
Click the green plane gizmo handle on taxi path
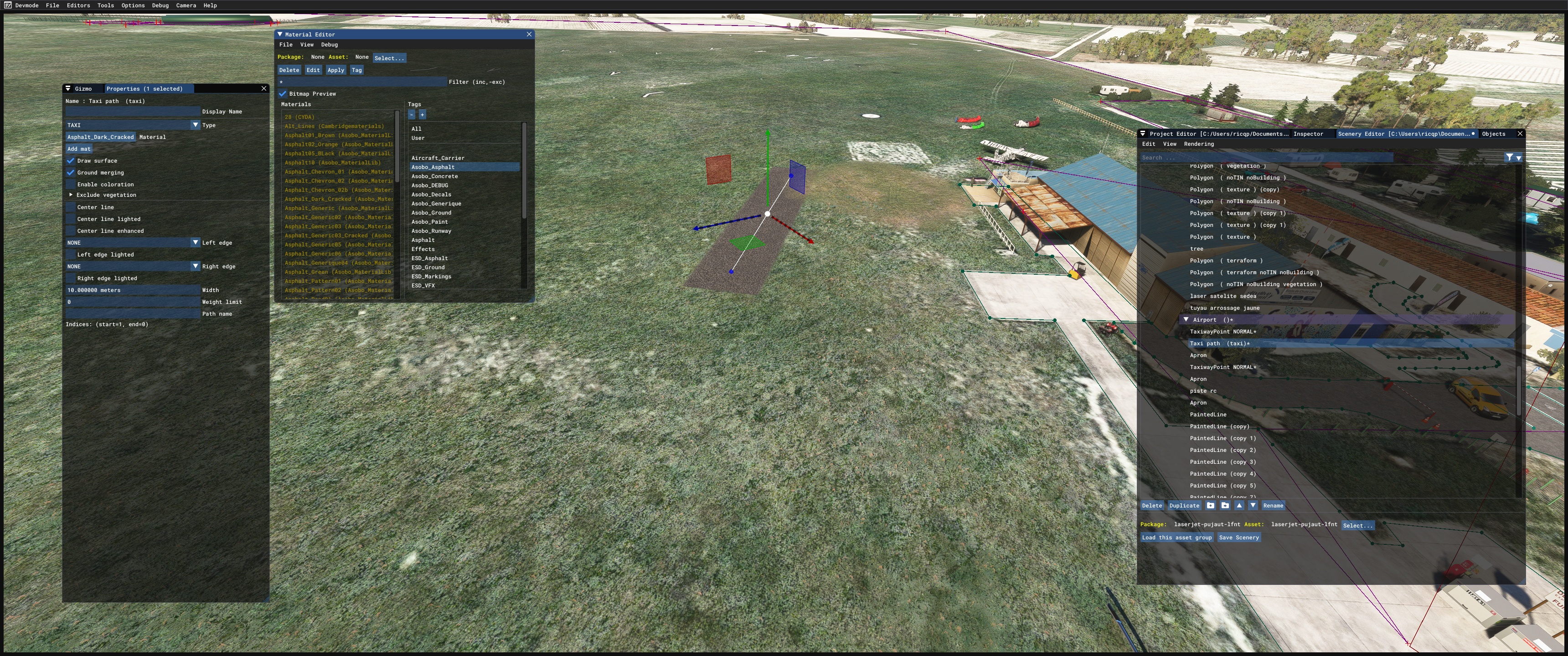[x=747, y=243]
